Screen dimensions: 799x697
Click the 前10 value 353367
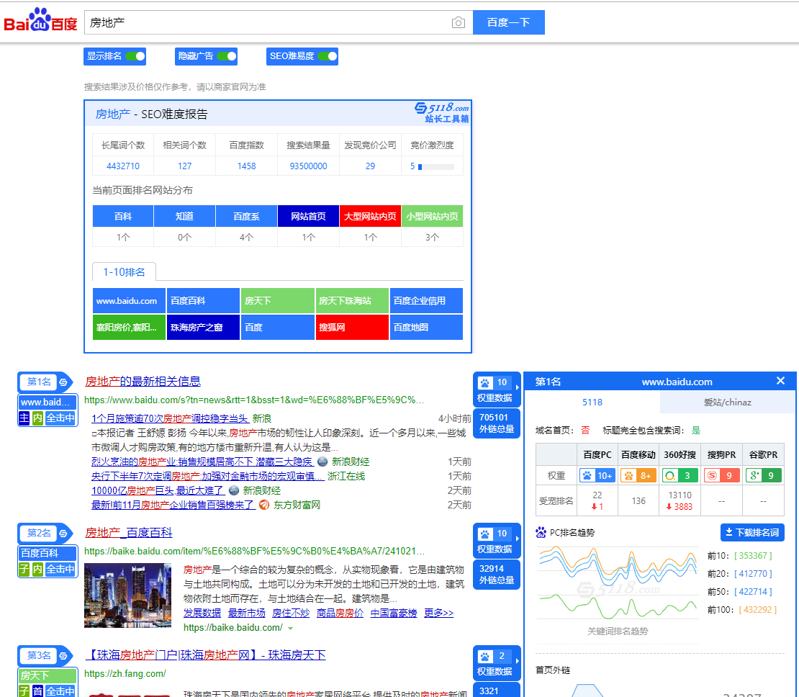coord(753,555)
